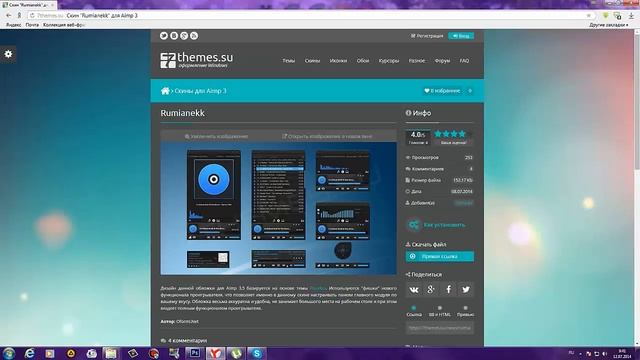This screenshot has width=640, height=360.
Task: Click the Rumianekk page title
Action: tap(182, 113)
